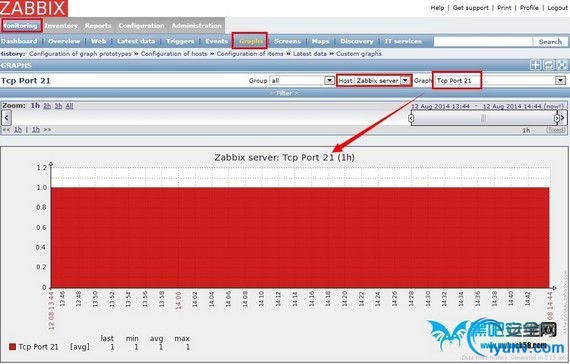
Task: Click the red graph area
Action: coord(300,237)
